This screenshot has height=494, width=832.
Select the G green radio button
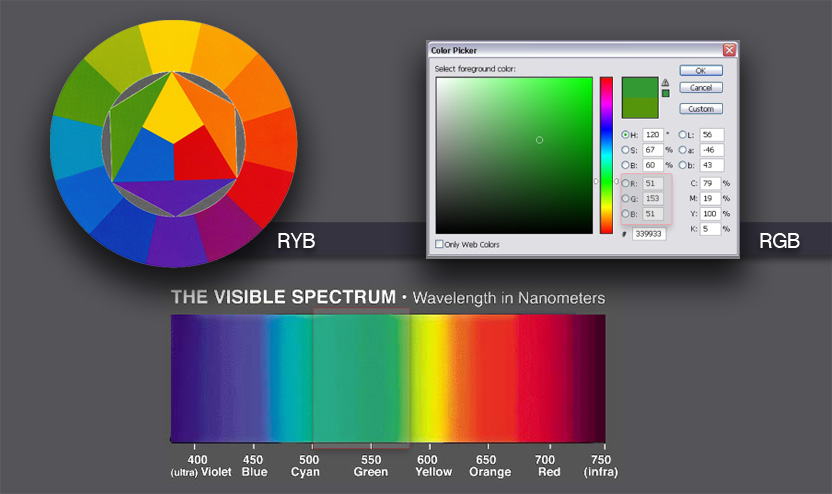tap(627, 199)
